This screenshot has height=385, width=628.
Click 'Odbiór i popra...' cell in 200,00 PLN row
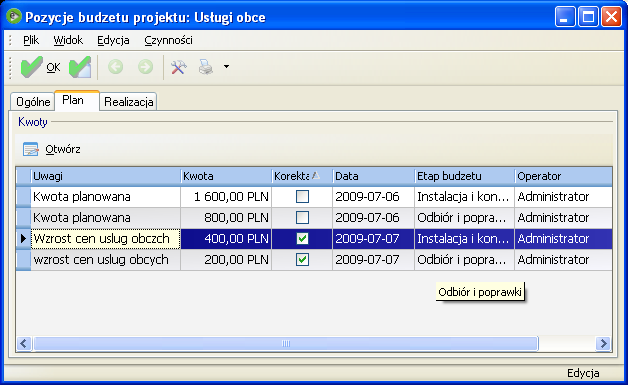[465, 260]
